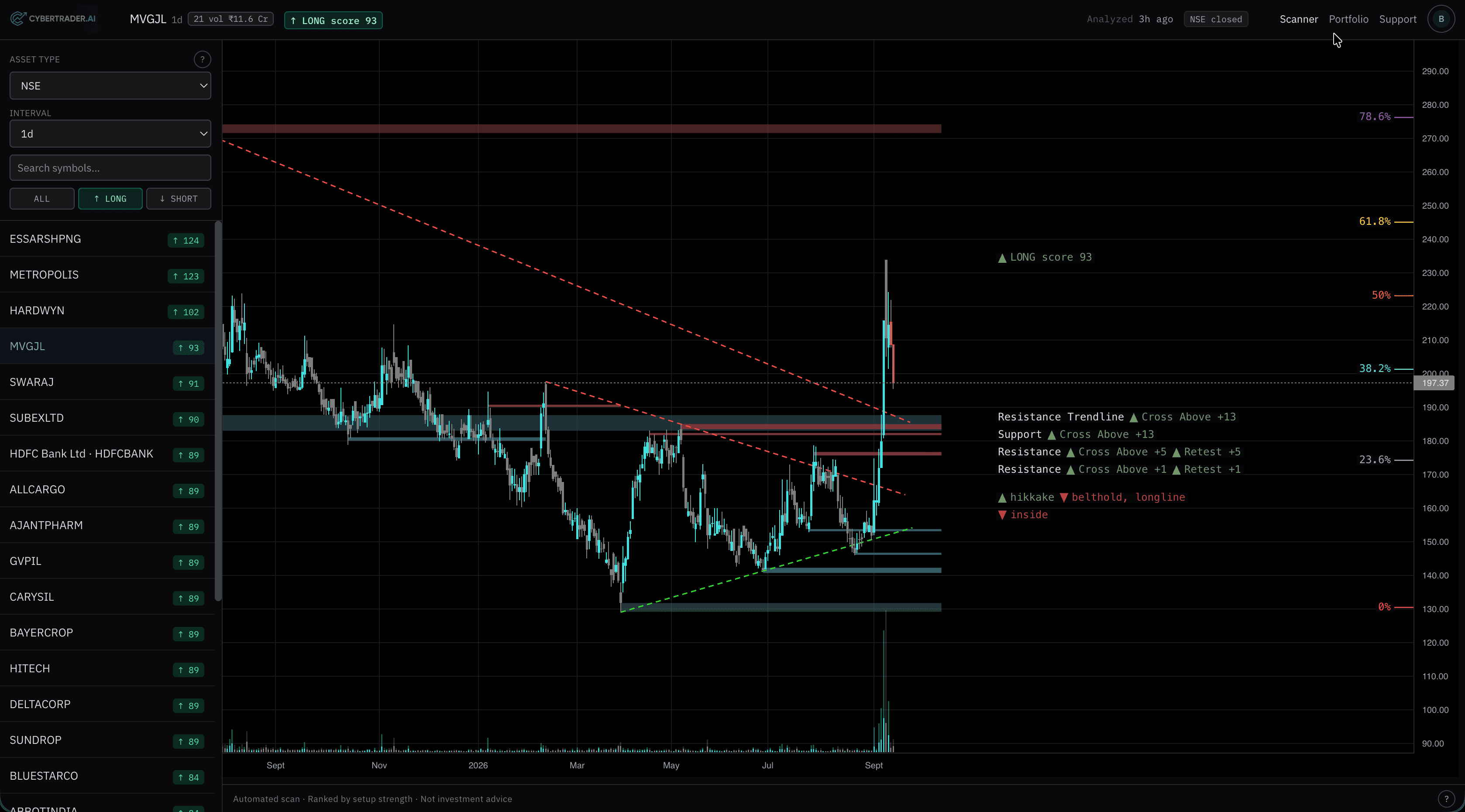This screenshot has height=812, width=1465.
Task: Click the 21 vol ₹11.6 Cr badge
Action: pos(230,19)
